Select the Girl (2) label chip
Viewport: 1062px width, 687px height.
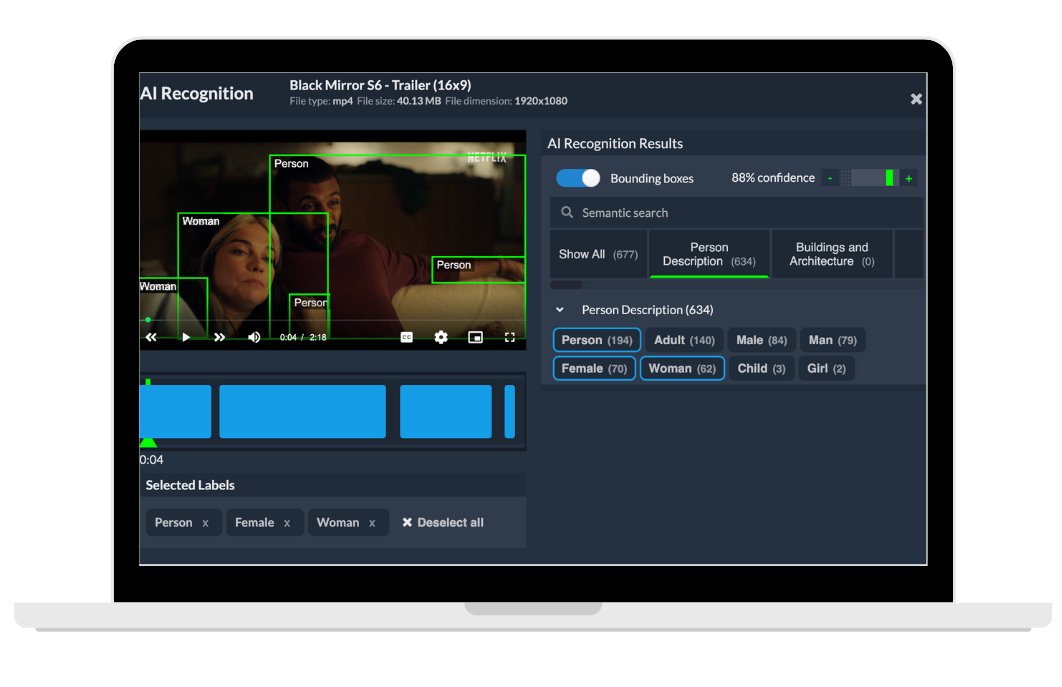pyautogui.click(x=826, y=369)
